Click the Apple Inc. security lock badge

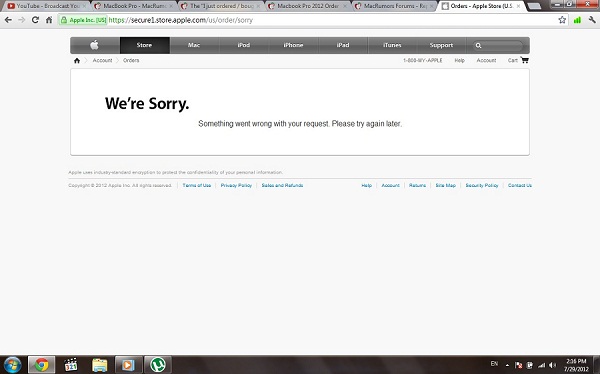pyautogui.click(x=83, y=20)
